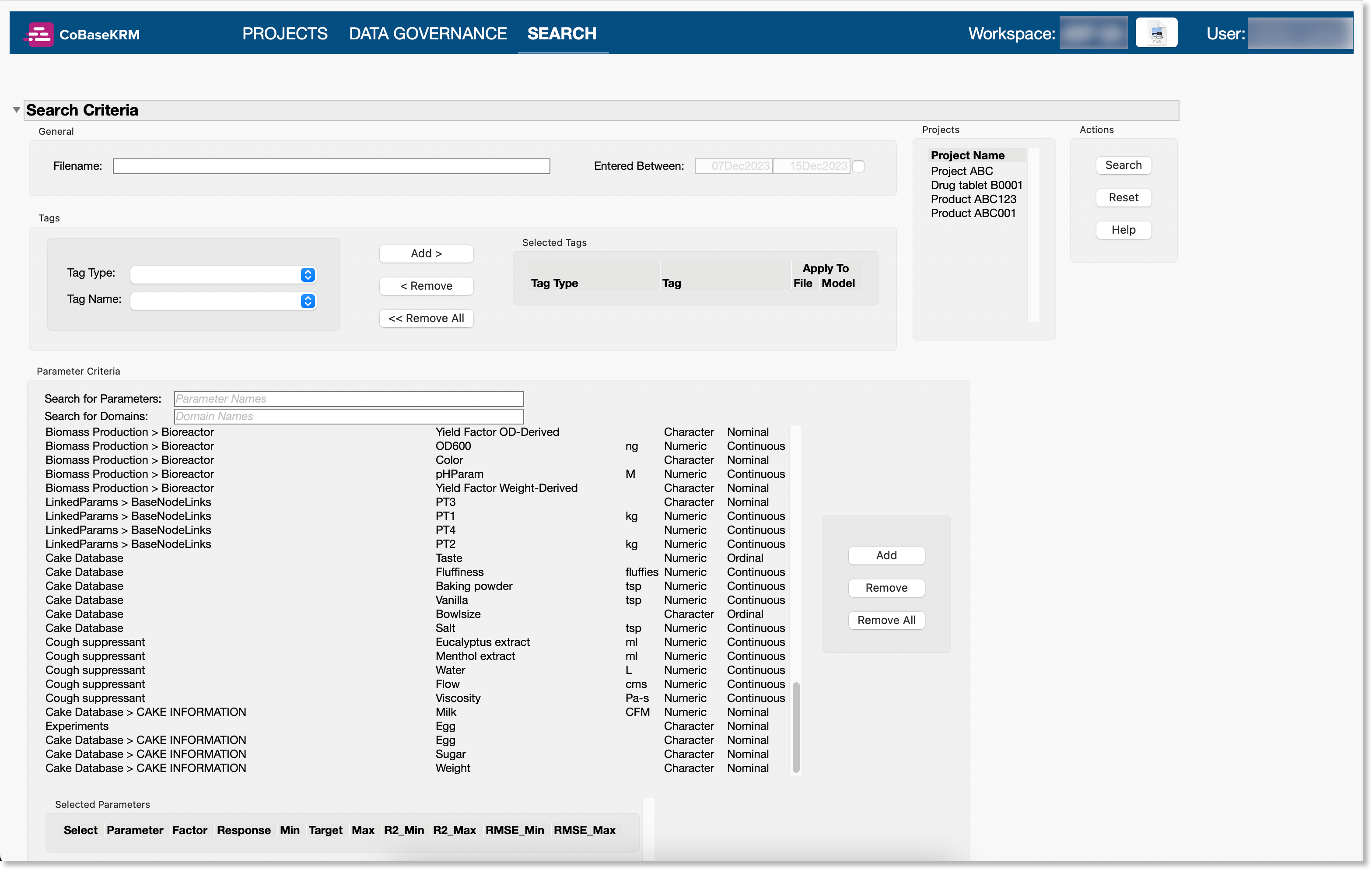The height and width of the screenshot is (870, 1372).
Task: Select the Milk parameter row
Action: (x=415, y=712)
